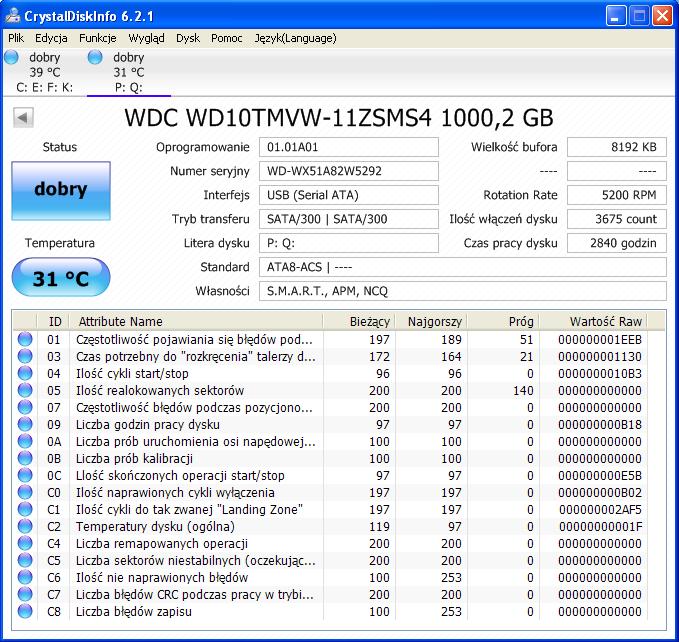679x642 pixels.
Task: Select 'Liczba prób kalibracji' attribute name
Action: point(134,458)
